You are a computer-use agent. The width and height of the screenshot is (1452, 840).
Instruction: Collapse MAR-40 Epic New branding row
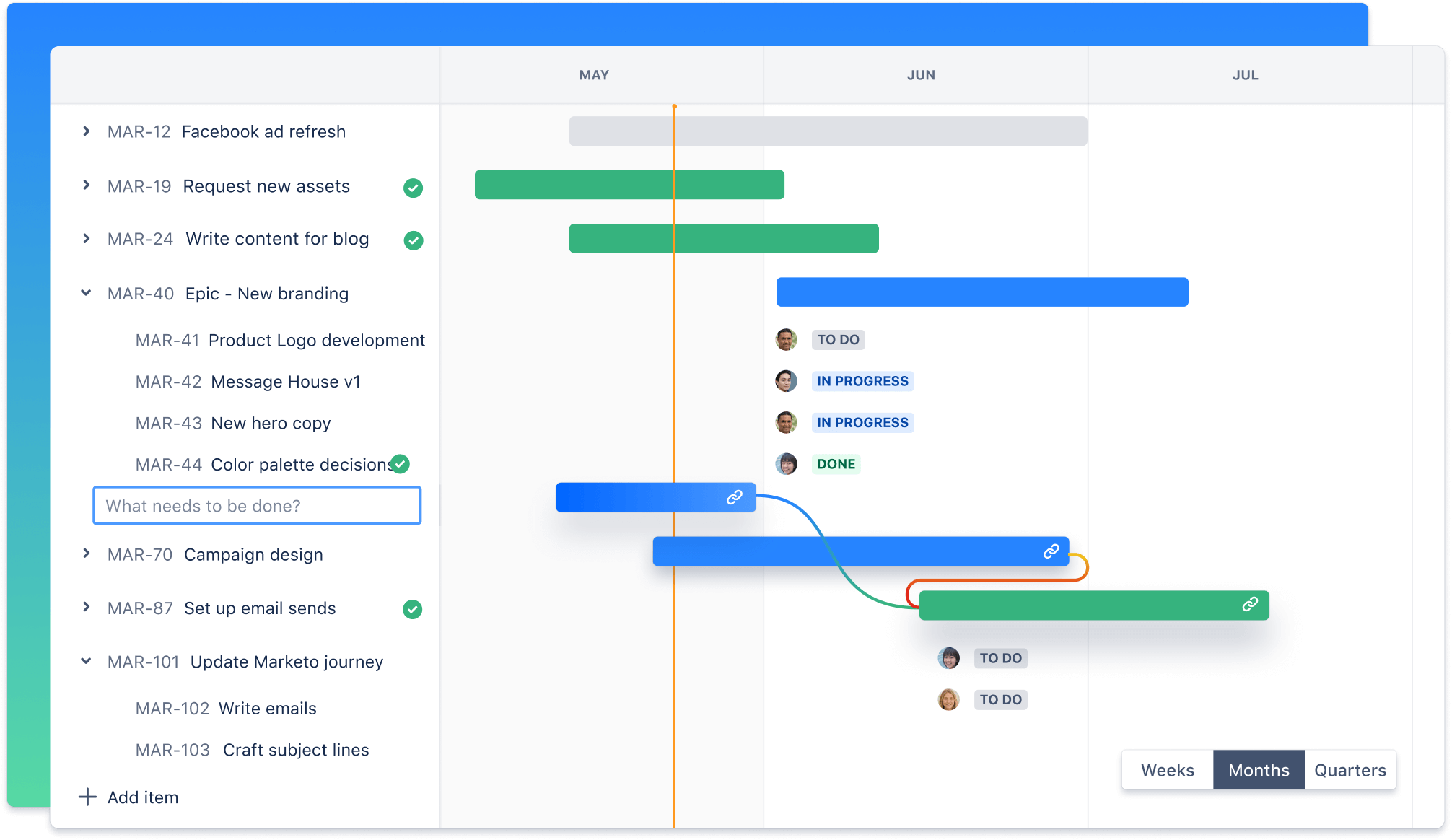click(x=86, y=293)
